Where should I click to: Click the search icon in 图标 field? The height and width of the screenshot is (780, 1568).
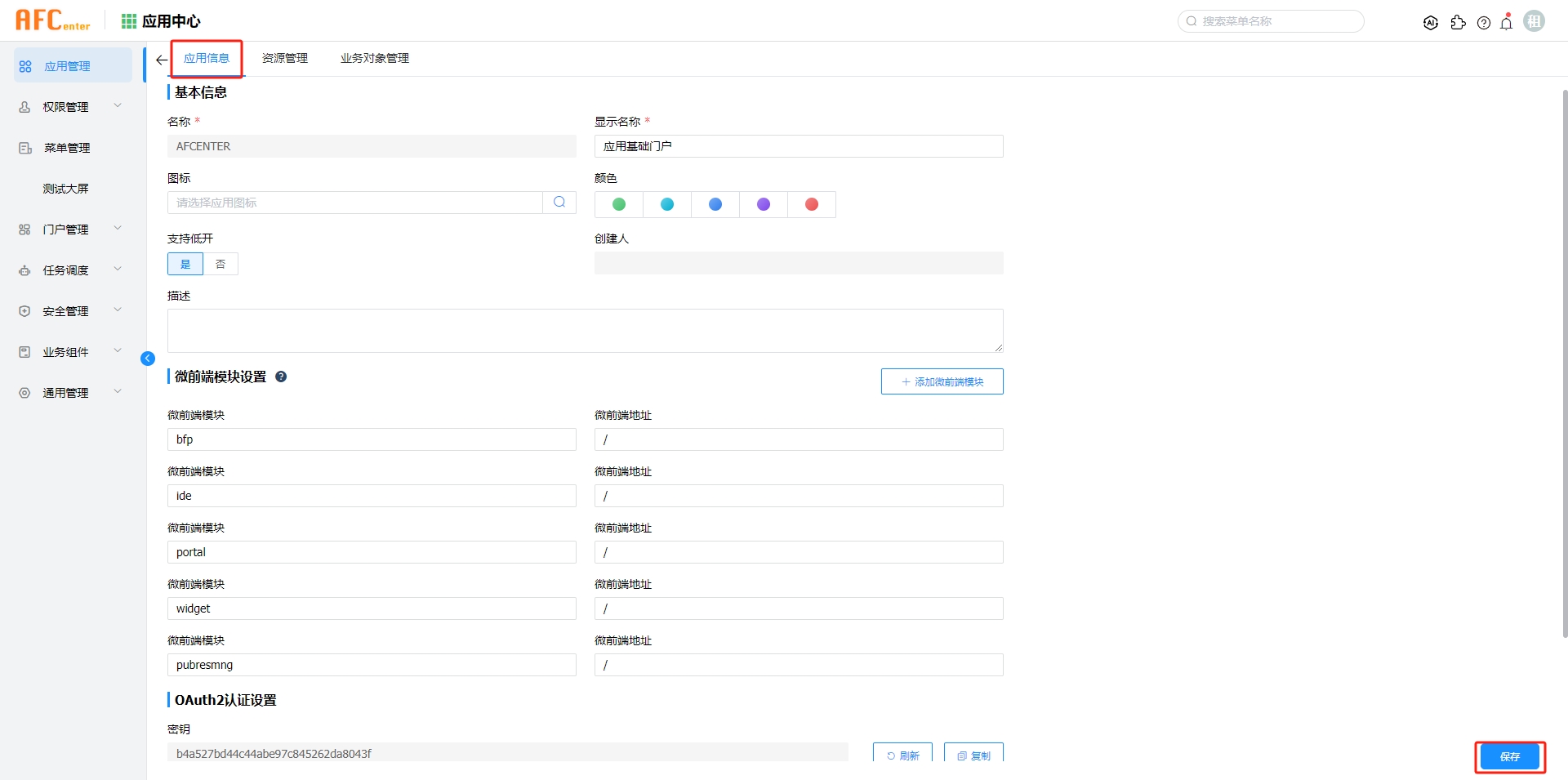(x=559, y=203)
